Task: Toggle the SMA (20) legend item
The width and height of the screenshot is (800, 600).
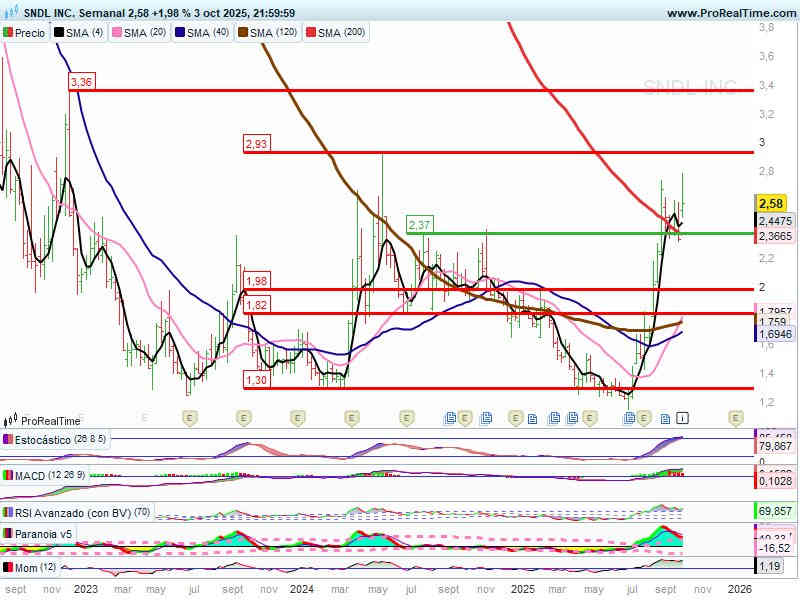Action: tap(144, 33)
